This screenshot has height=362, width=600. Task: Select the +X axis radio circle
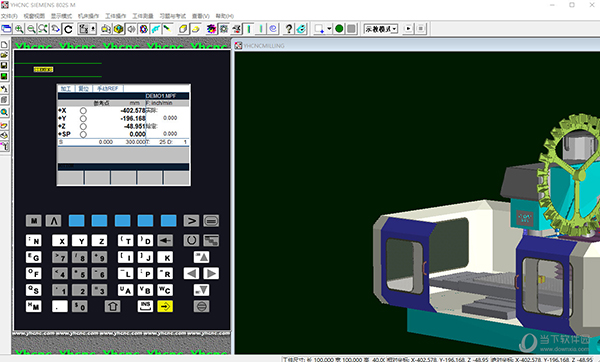83,111
